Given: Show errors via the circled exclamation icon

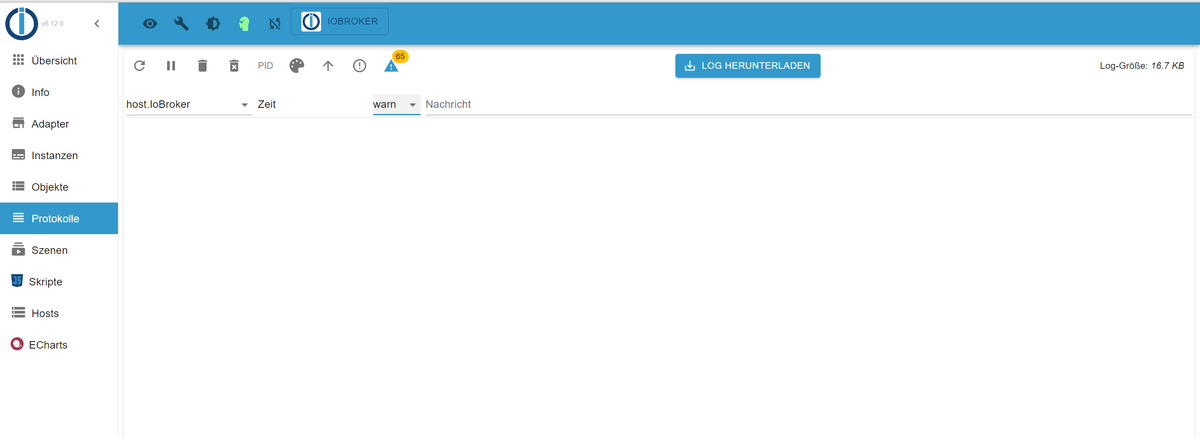Looking at the screenshot, I should point(359,66).
